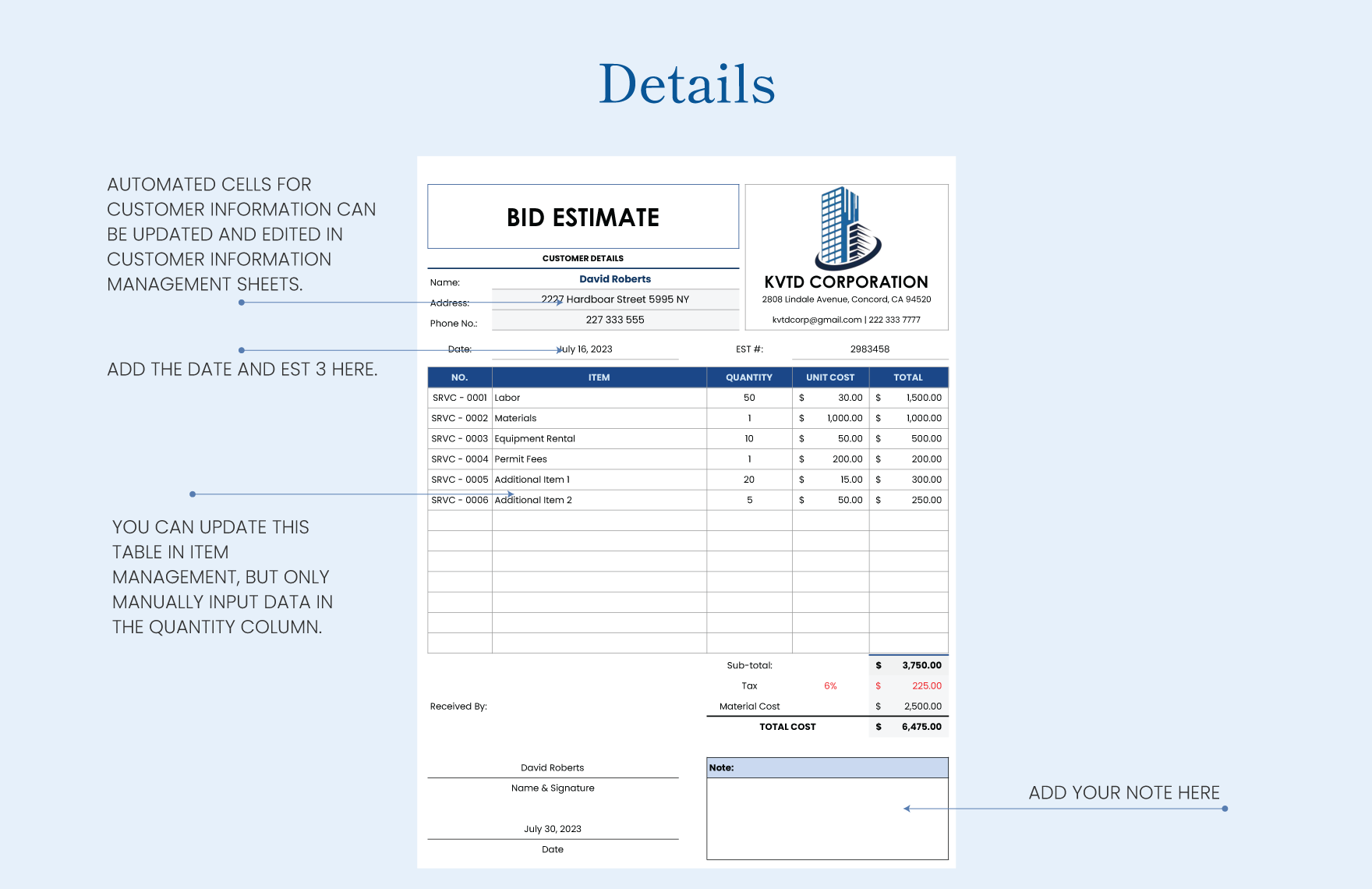
Task: Click the Labor quantity cell showing 50
Action: [x=748, y=398]
